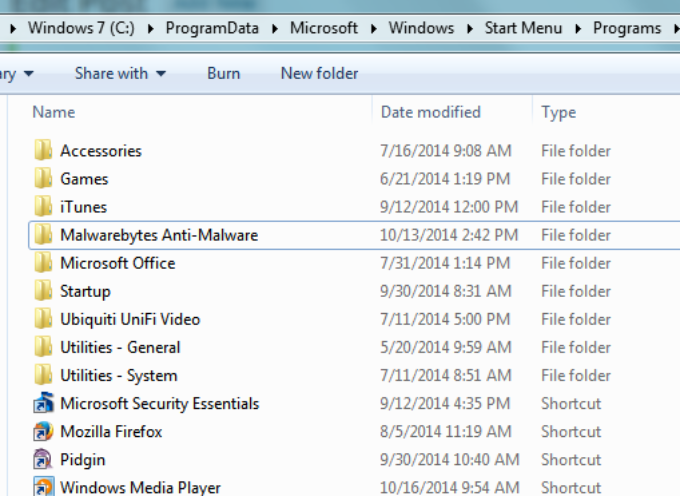The width and height of the screenshot is (680, 496).
Task: Click the Windows Media Player shortcut icon
Action: 43,486
